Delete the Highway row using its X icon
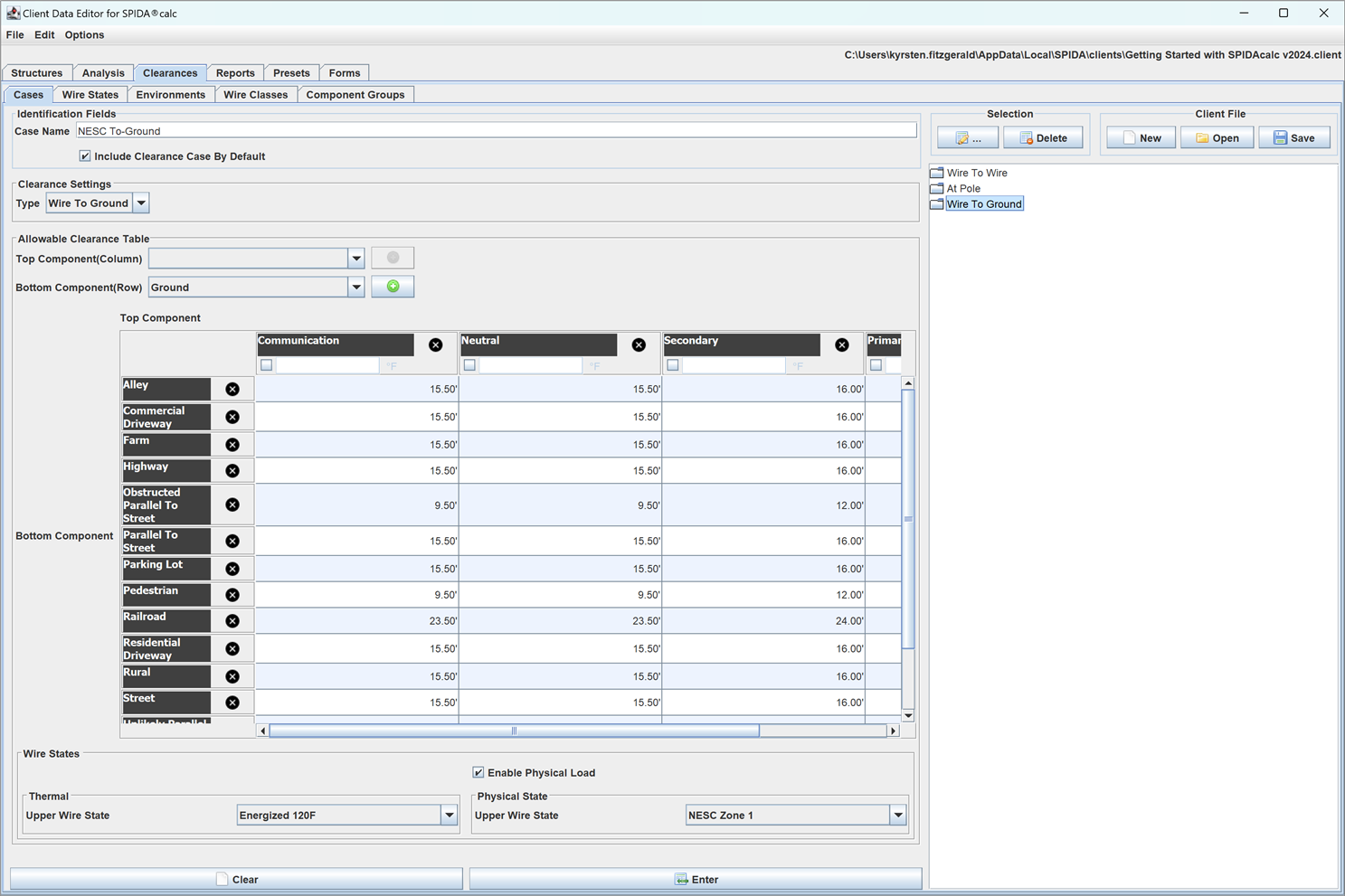This screenshot has width=1345, height=896. click(x=232, y=471)
